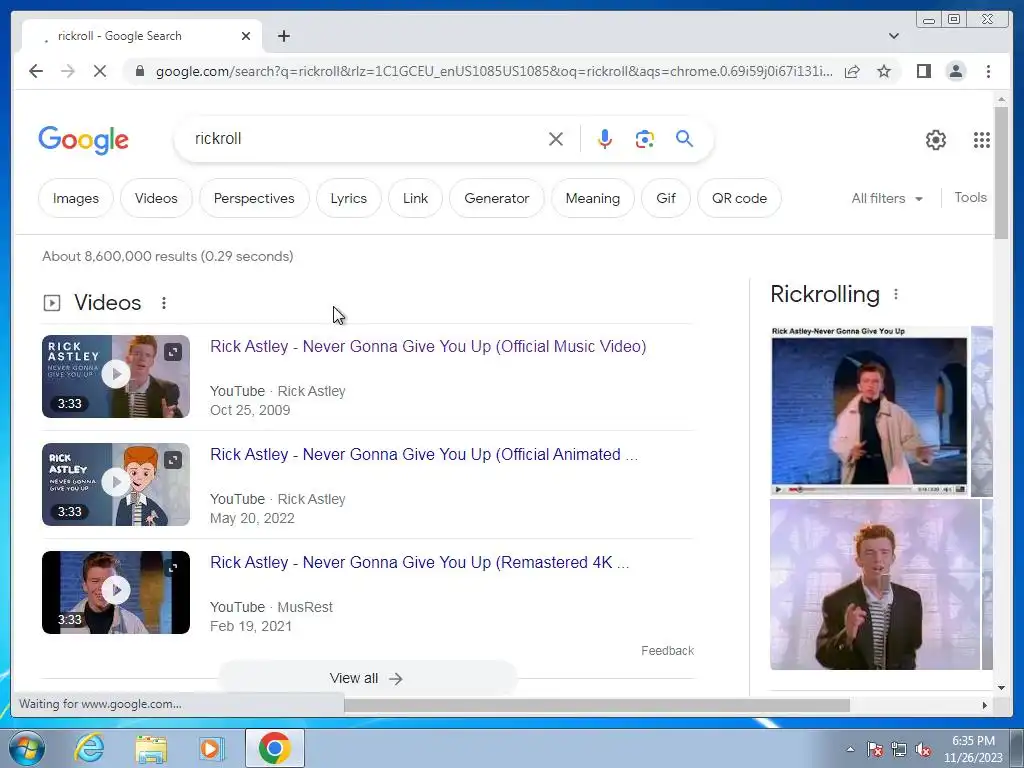The width and height of the screenshot is (1024, 768).
Task: Filter results by Videos
Action: tap(156, 198)
